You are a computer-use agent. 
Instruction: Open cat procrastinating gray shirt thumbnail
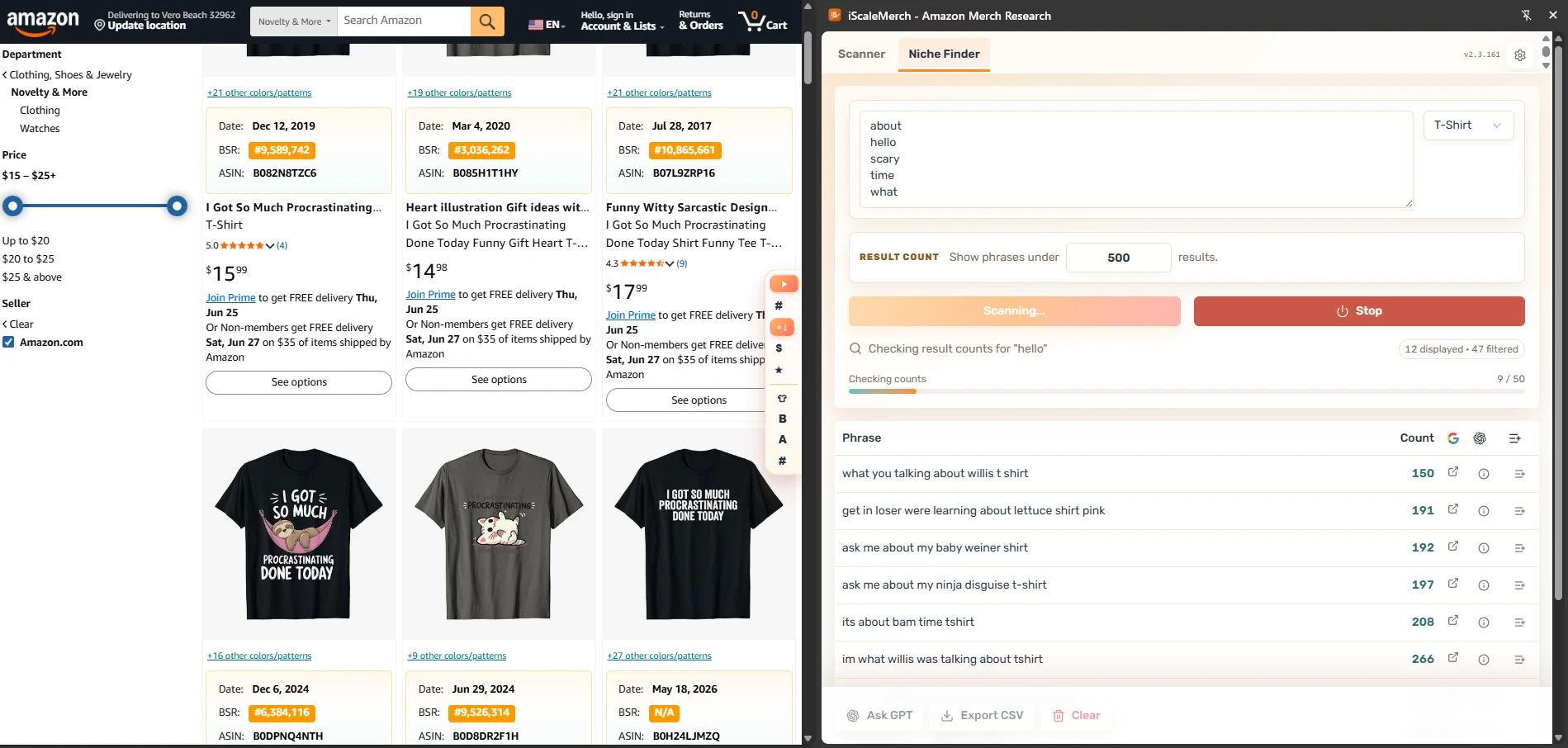coord(499,534)
